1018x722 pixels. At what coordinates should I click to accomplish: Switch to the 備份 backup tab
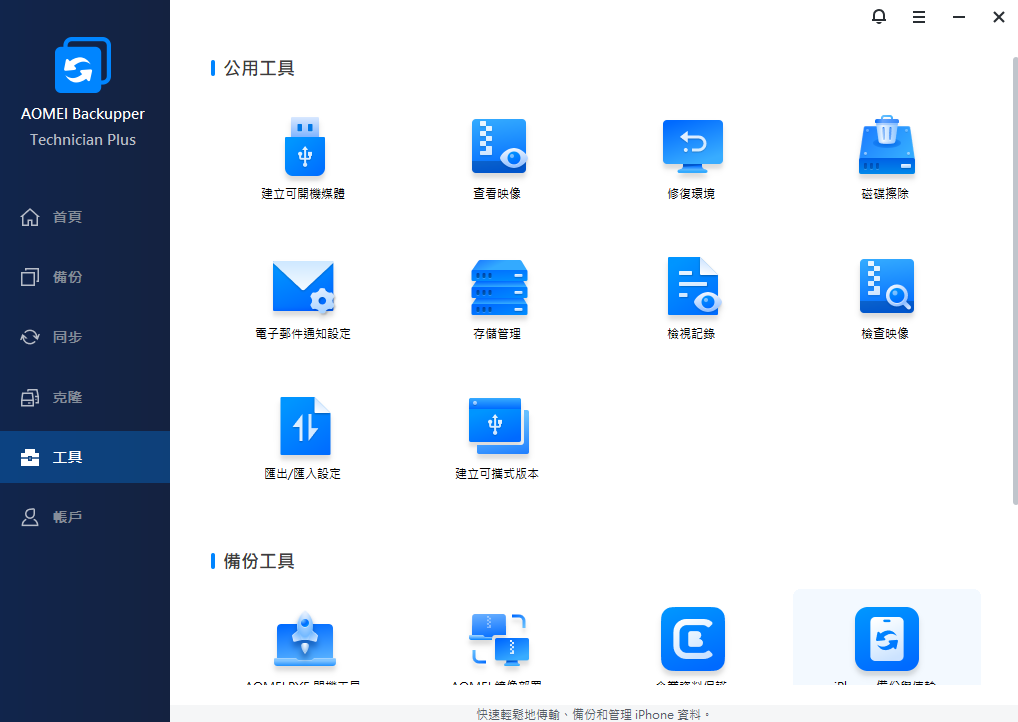(x=84, y=277)
